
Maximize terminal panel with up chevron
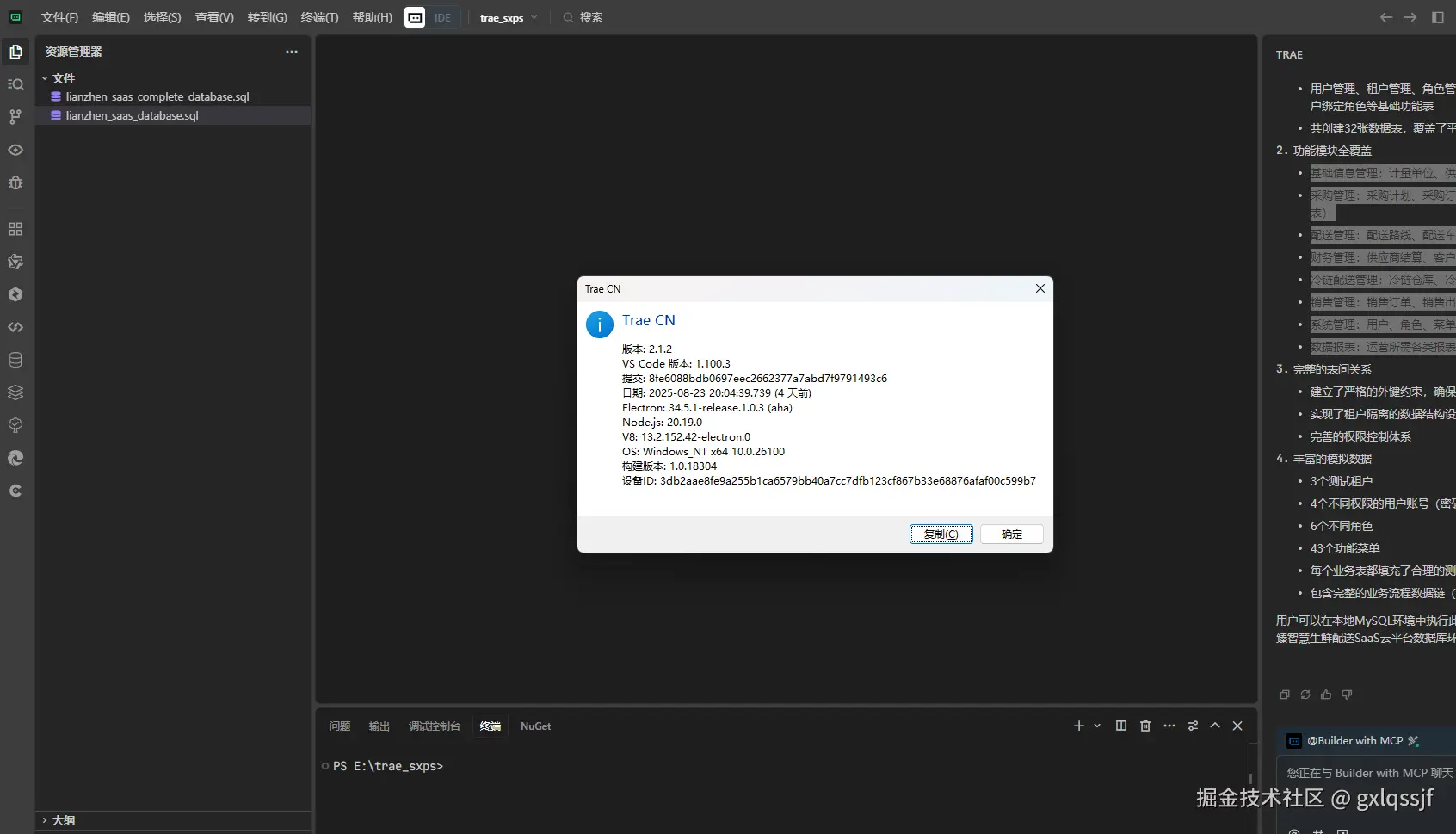pyautogui.click(x=1215, y=726)
